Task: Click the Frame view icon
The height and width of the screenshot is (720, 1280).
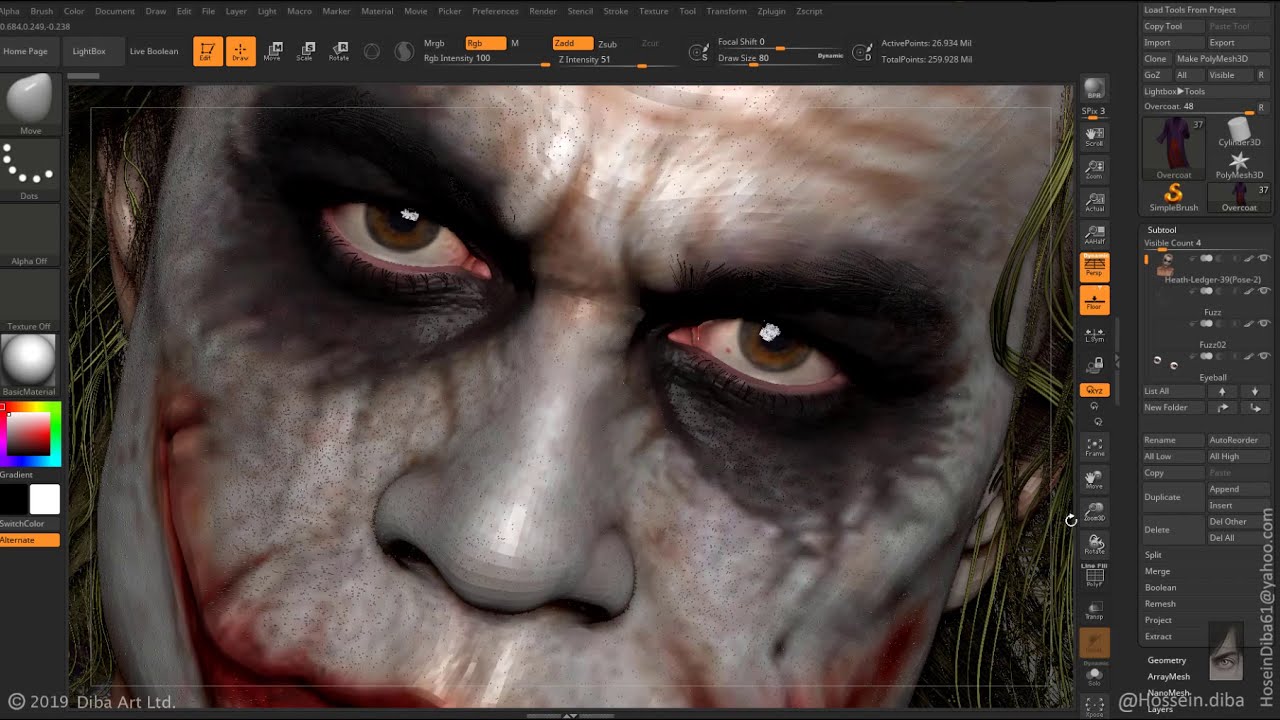Action: 1094,446
